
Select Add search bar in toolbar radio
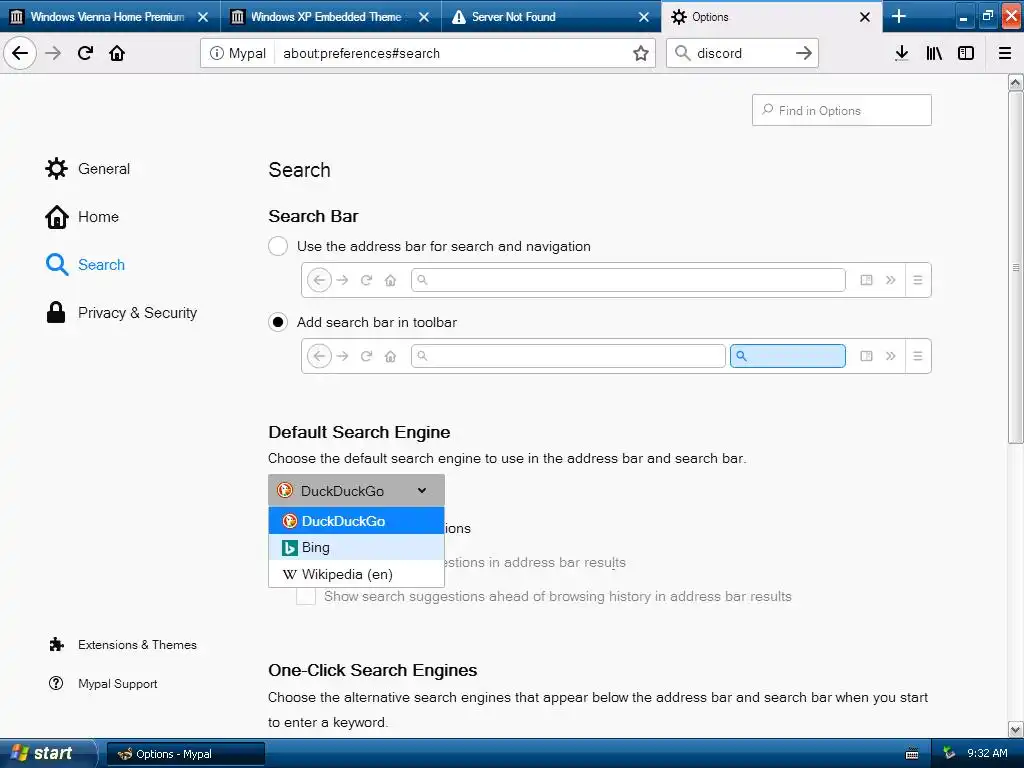click(x=278, y=322)
